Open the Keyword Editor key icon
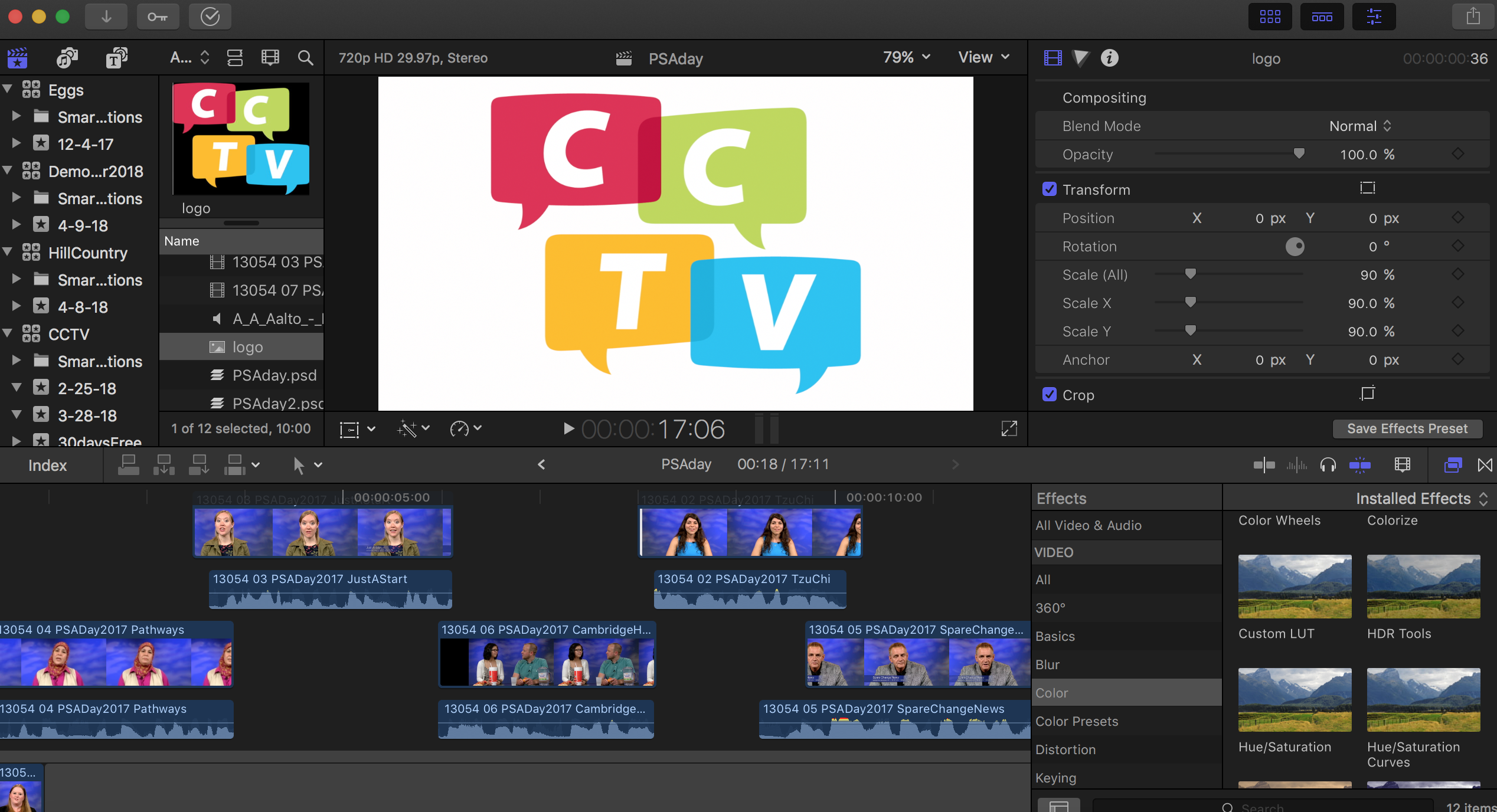The width and height of the screenshot is (1497, 812). (x=158, y=17)
